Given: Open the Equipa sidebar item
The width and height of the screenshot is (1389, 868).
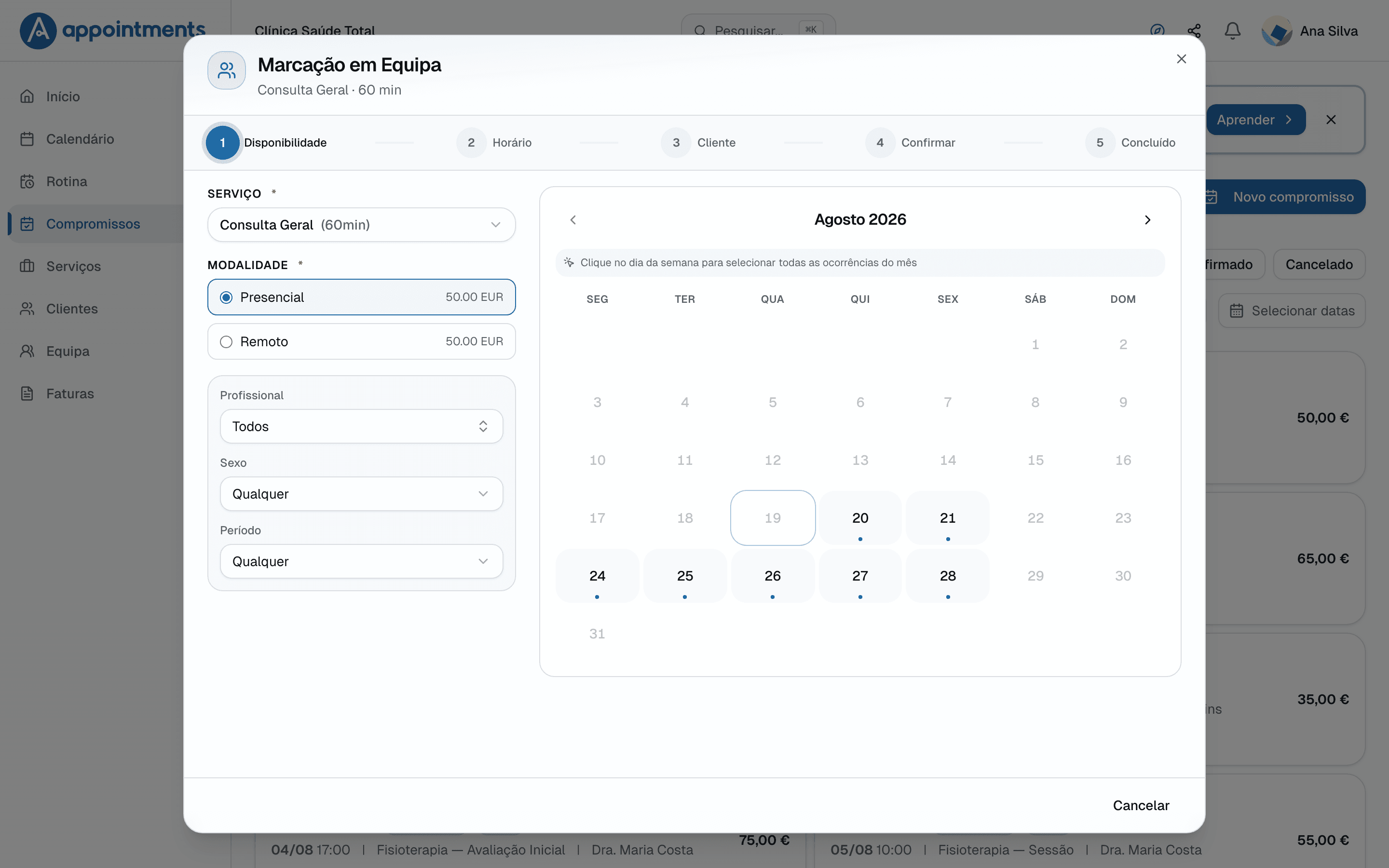Looking at the screenshot, I should pos(68,352).
